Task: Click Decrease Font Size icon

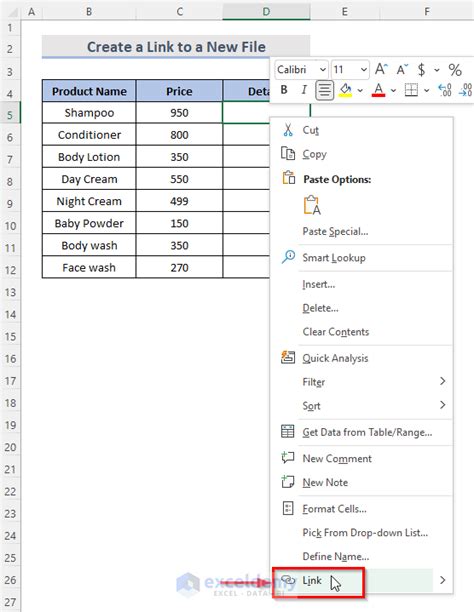Action: 402,69
